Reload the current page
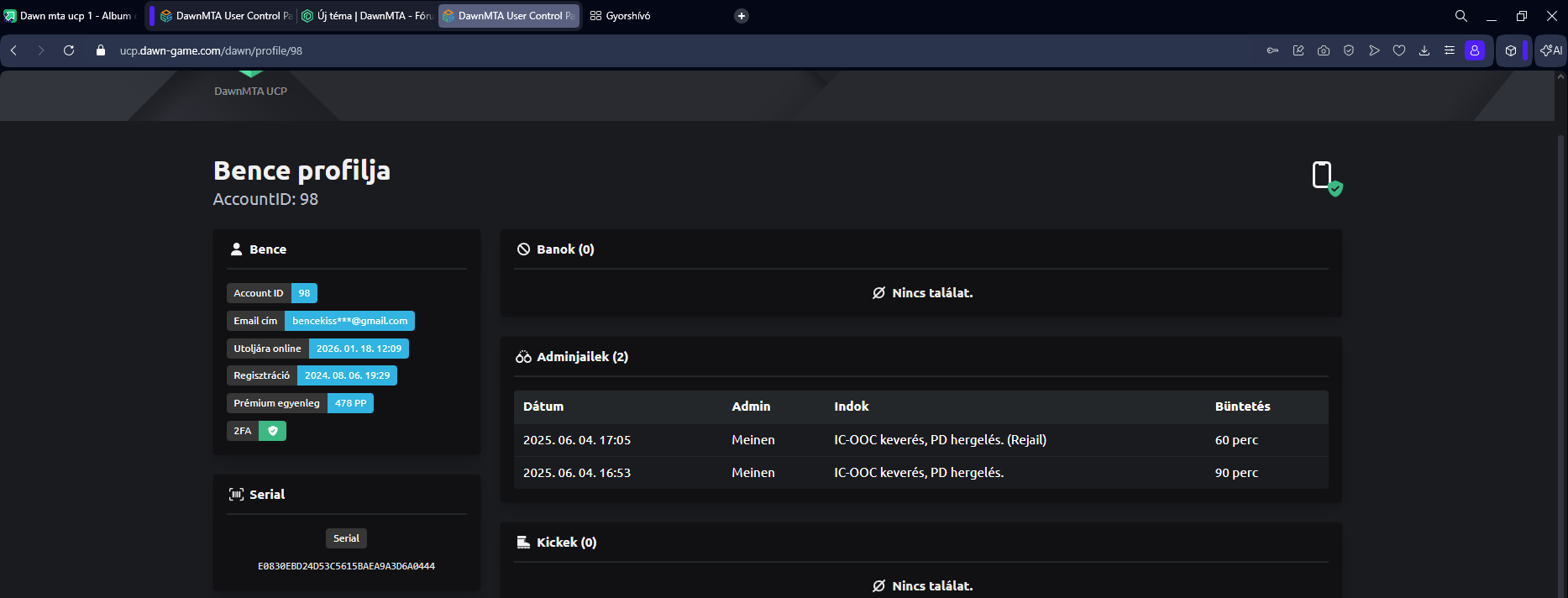The width and height of the screenshot is (1568, 598). (x=69, y=50)
